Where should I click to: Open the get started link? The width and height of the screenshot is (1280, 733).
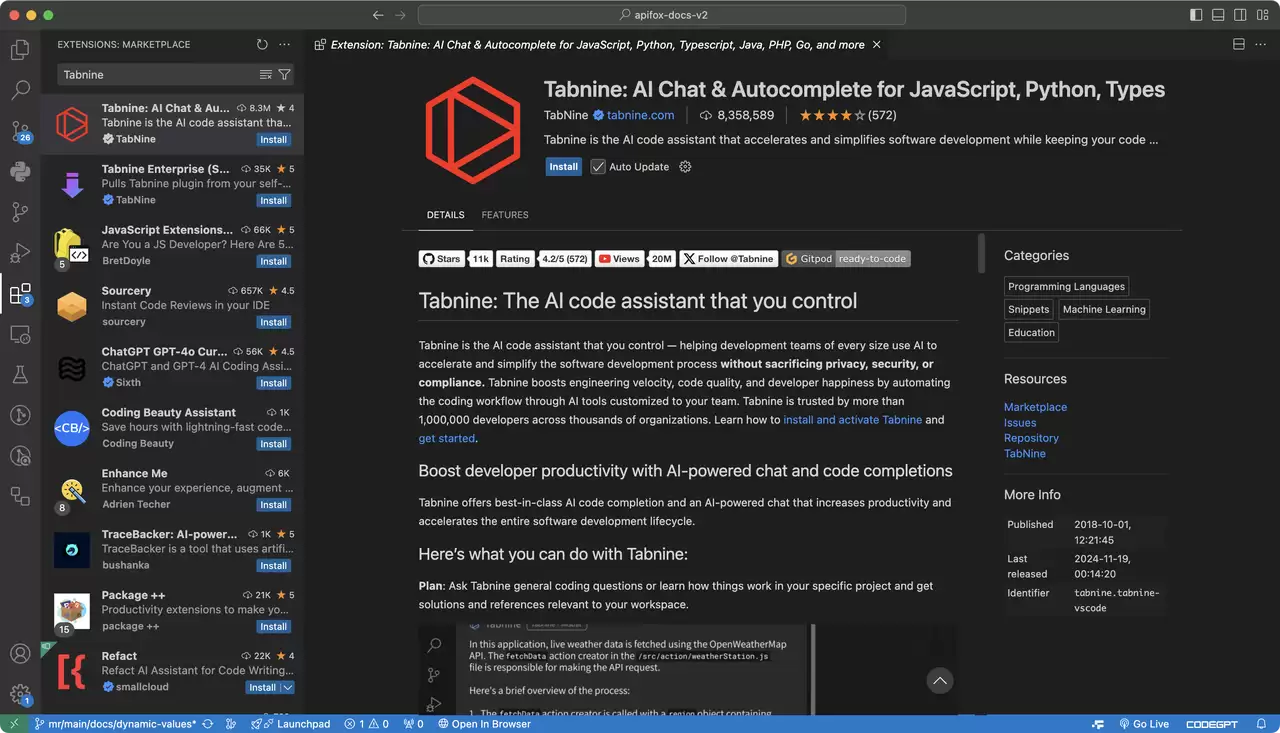pos(447,438)
